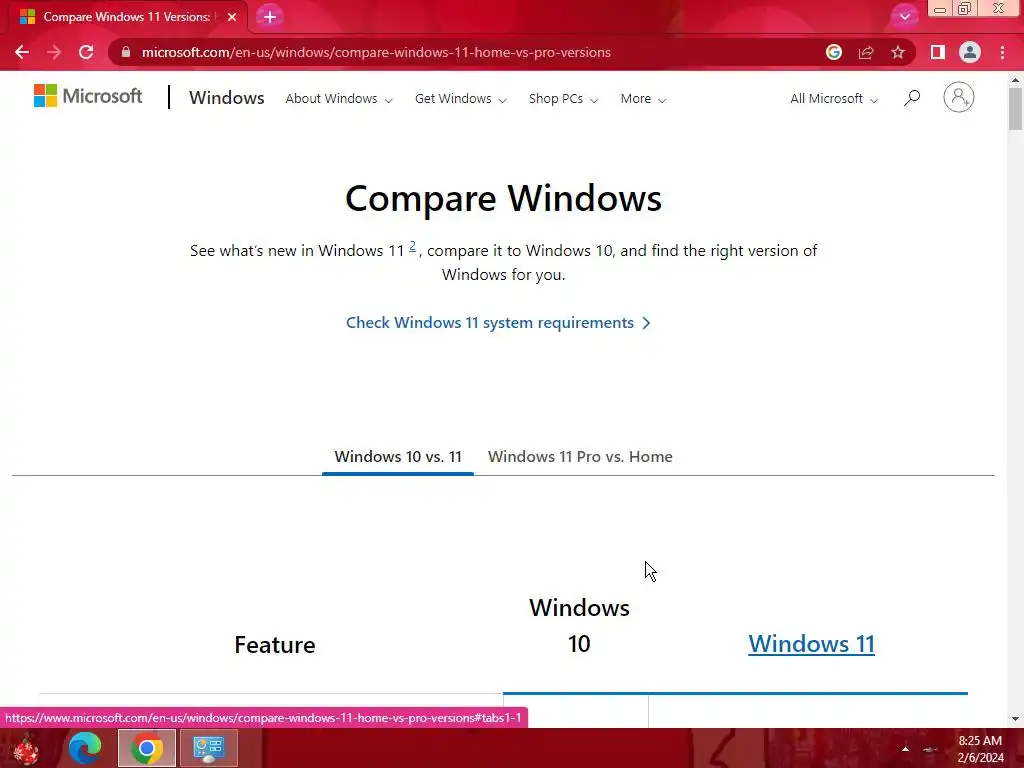Click the share page icon
1024x768 pixels.
click(x=866, y=52)
